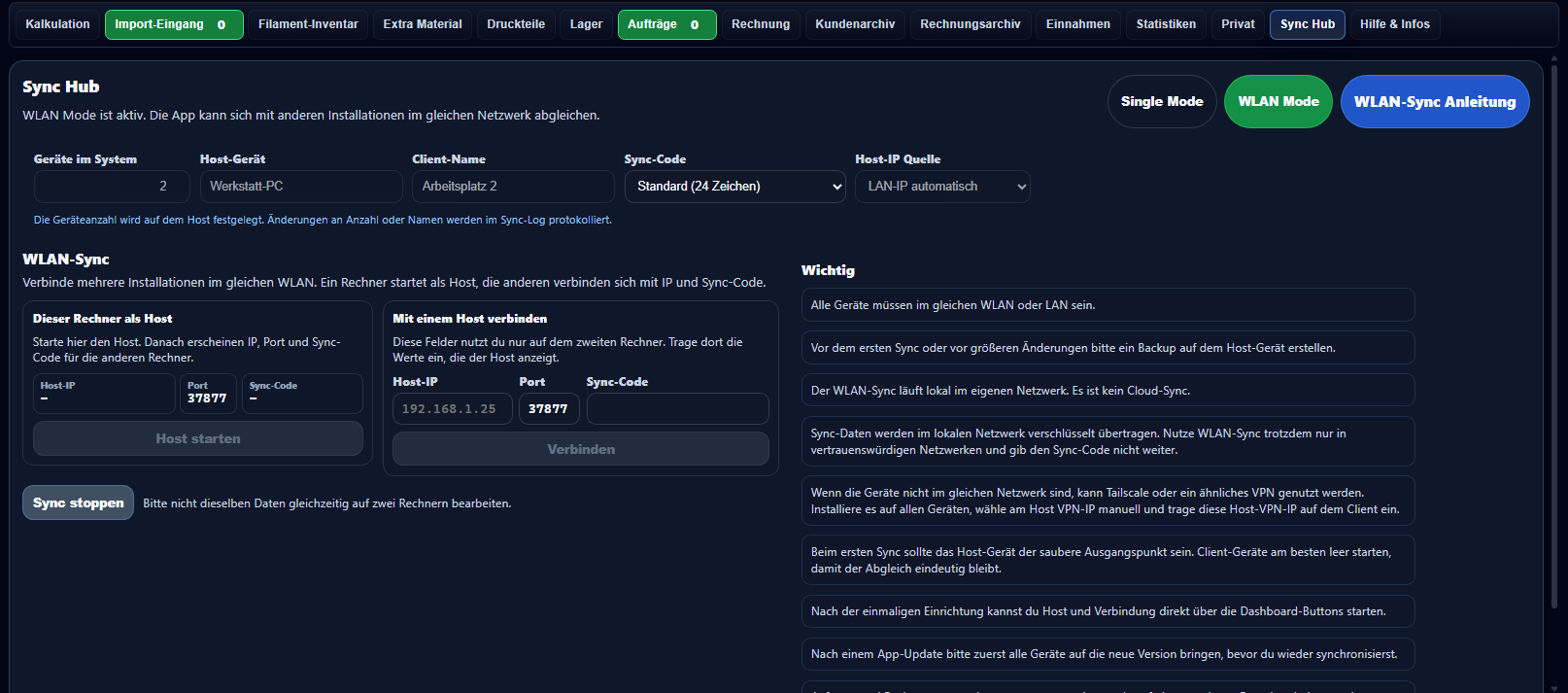
Task: Open the Kalkulation tab
Action: (x=57, y=24)
